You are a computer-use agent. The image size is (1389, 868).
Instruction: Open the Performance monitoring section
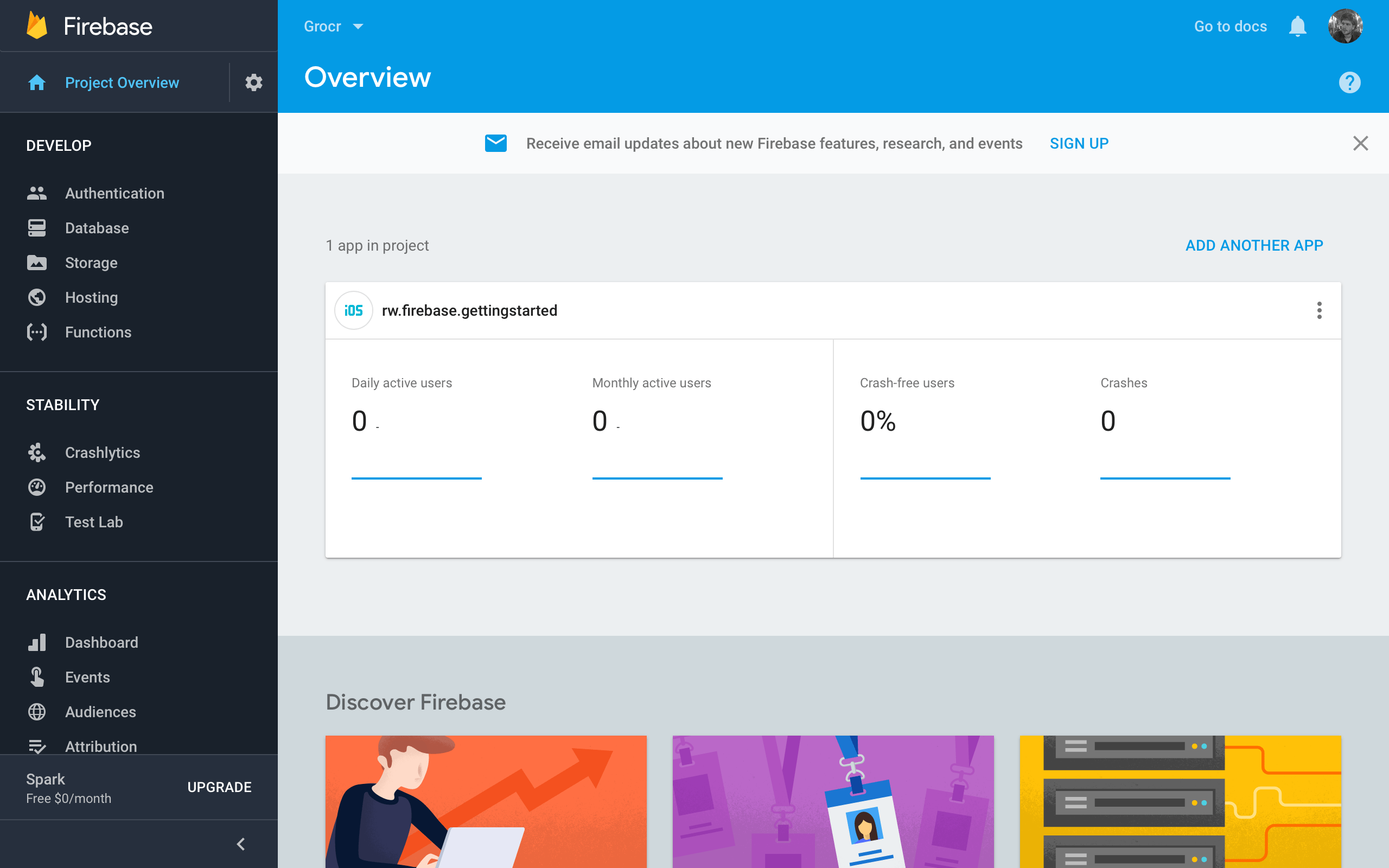coord(109,487)
